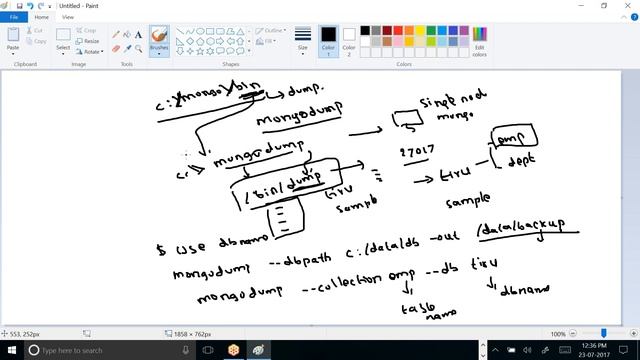The image size is (640, 360).
Task: Select the Magnifier tool
Action: [138, 49]
